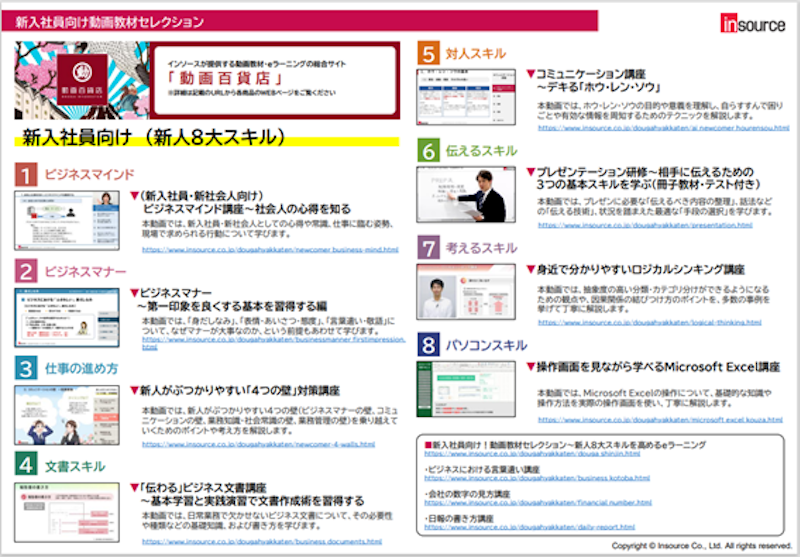Click the number 1 badge for ビジネスマインド
Screen dimensions: 800x557
click(x=26, y=175)
